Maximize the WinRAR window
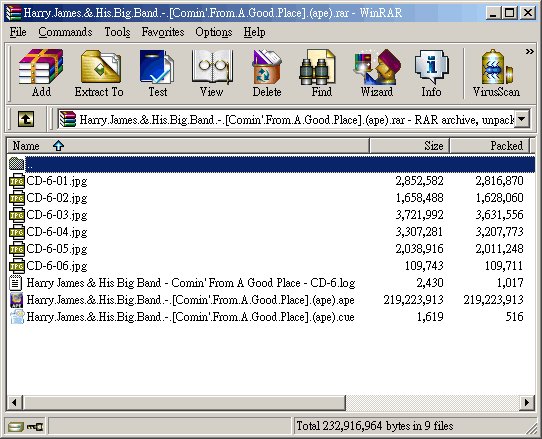 pyautogui.click(x=509, y=13)
